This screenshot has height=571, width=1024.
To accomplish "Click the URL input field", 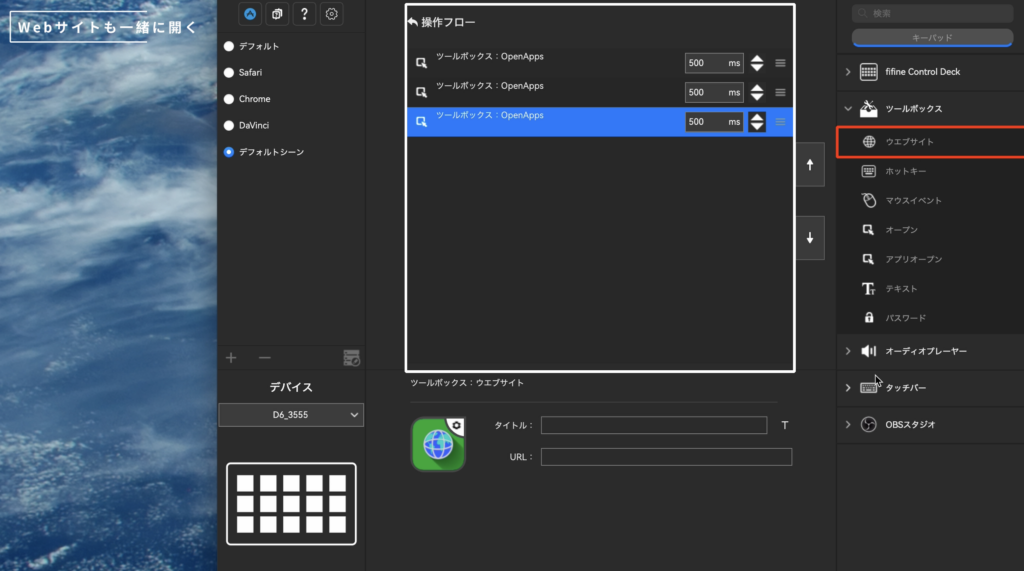I will click(666, 457).
